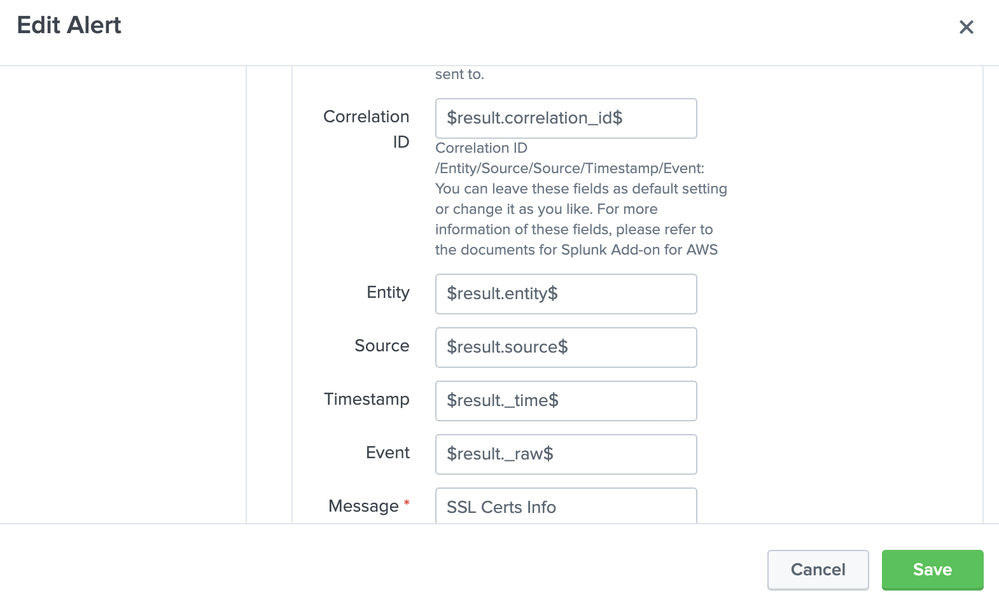Image resolution: width=999 pixels, height=597 pixels.
Task: Click the 'Splunk Add-on for AWS' help text
Action: (636, 250)
